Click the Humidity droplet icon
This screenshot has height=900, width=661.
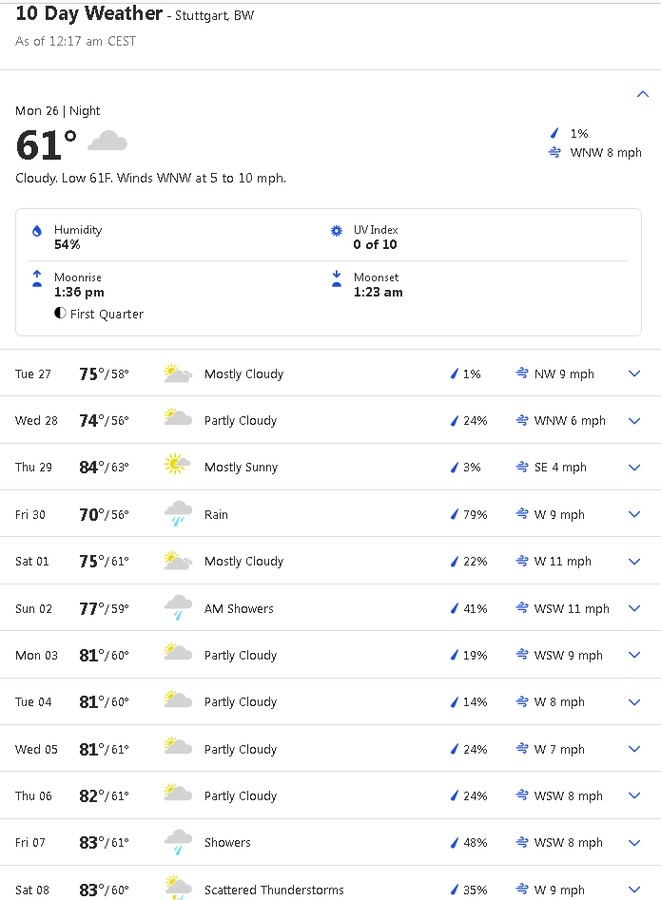click(x=37, y=231)
